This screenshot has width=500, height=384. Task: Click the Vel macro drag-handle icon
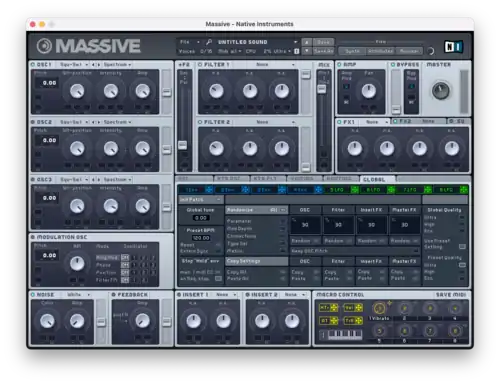pos(359,308)
